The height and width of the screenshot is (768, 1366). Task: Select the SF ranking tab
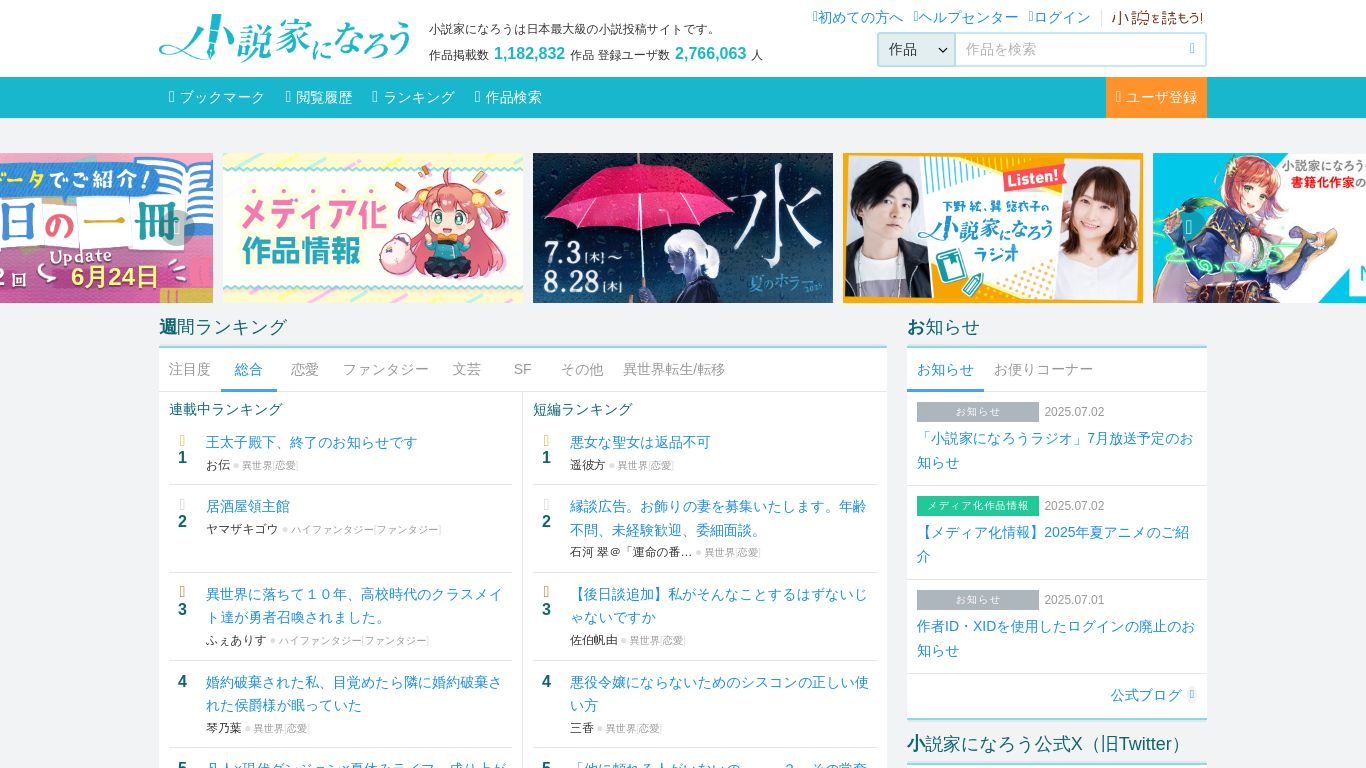(x=522, y=369)
